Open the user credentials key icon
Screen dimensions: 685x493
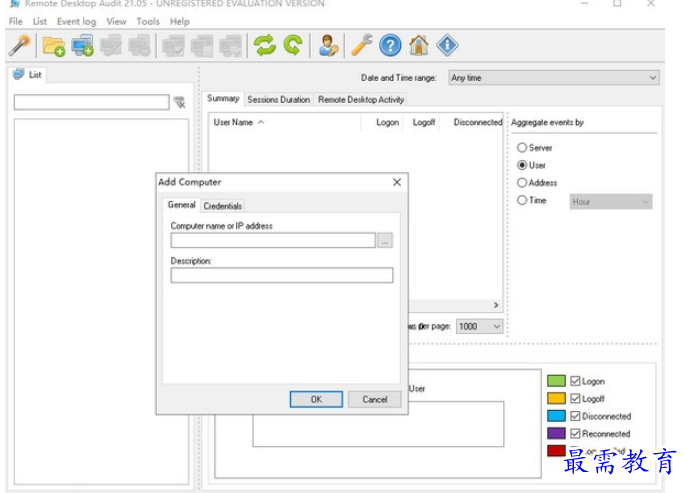coord(328,45)
